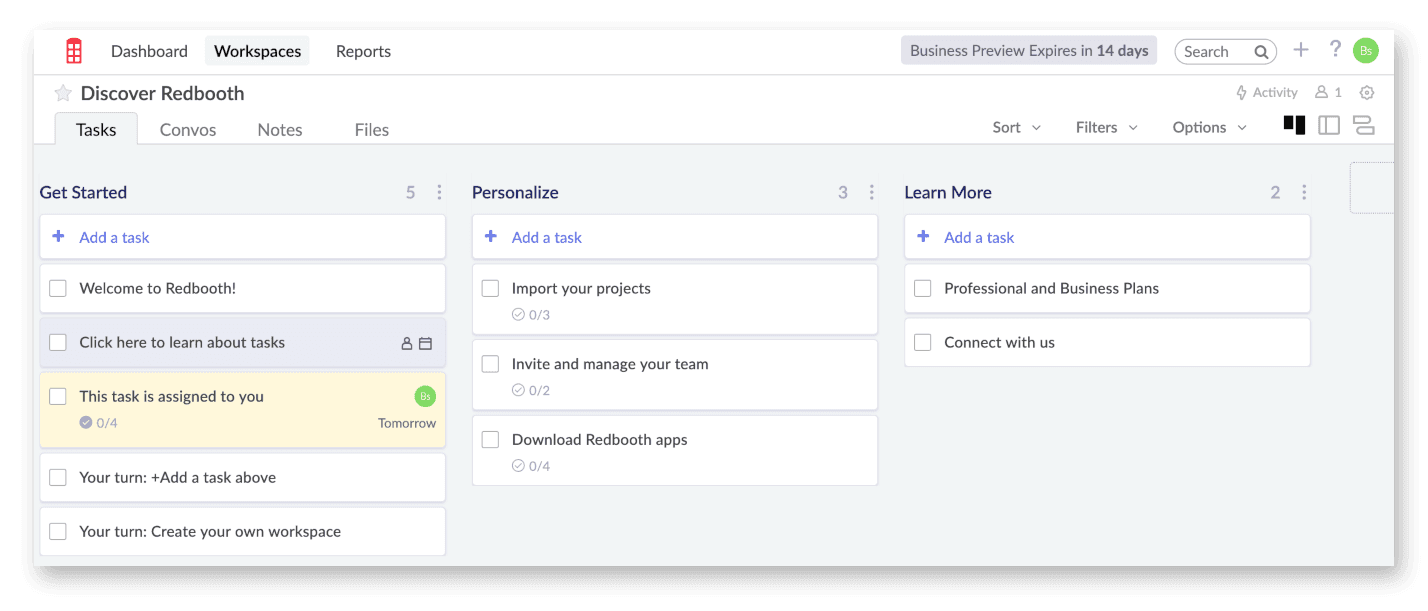Screen dimensions: 1428x611
Task: Click the Get Started list title
Action: click(x=83, y=192)
